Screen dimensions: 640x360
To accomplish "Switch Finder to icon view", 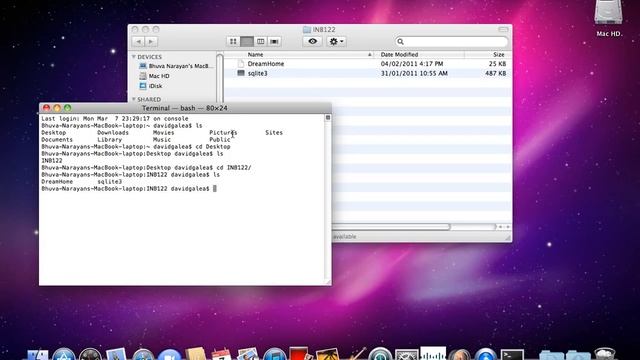I will coord(233,41).
